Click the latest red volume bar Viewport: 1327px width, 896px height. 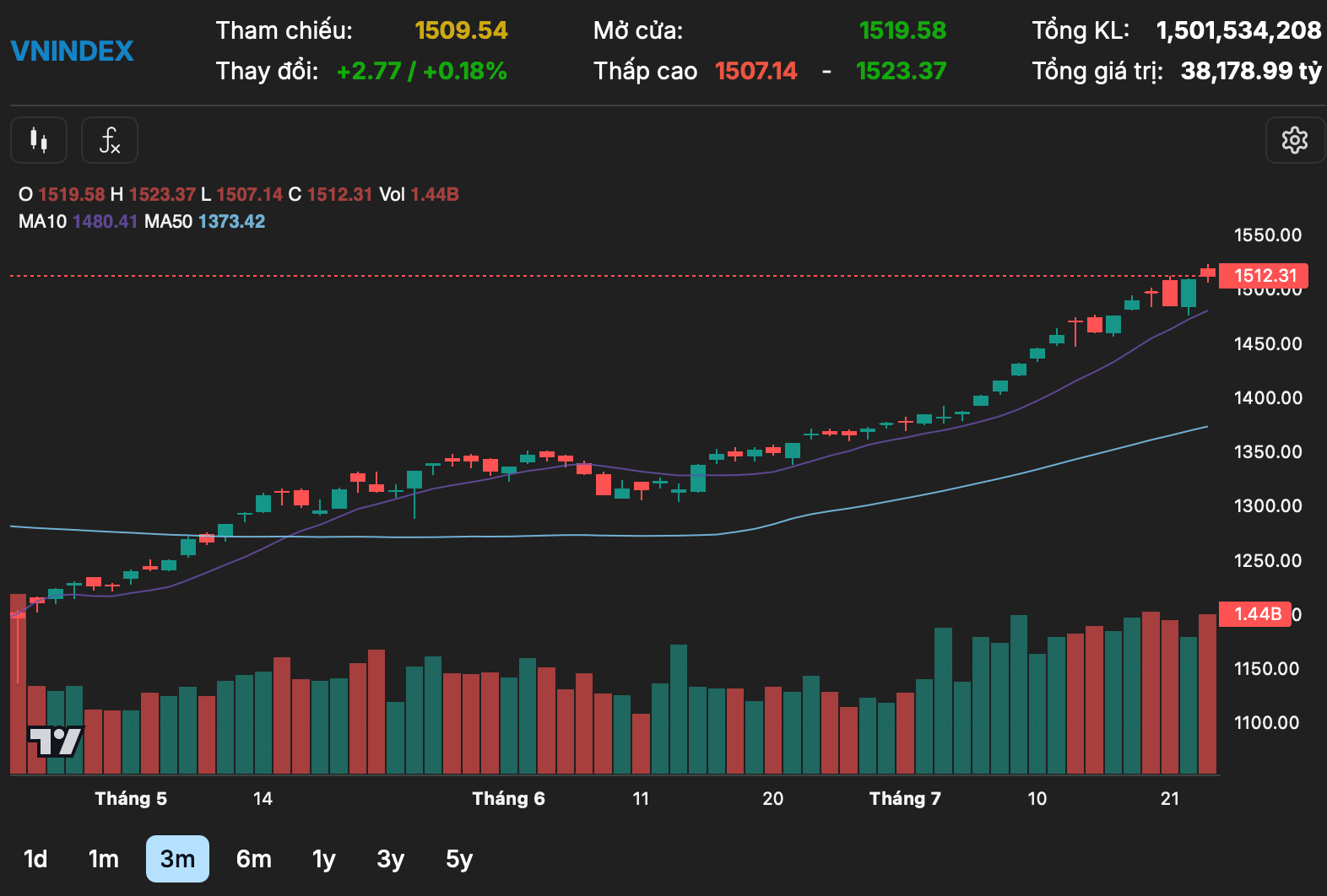click(x=1208, y=694)
